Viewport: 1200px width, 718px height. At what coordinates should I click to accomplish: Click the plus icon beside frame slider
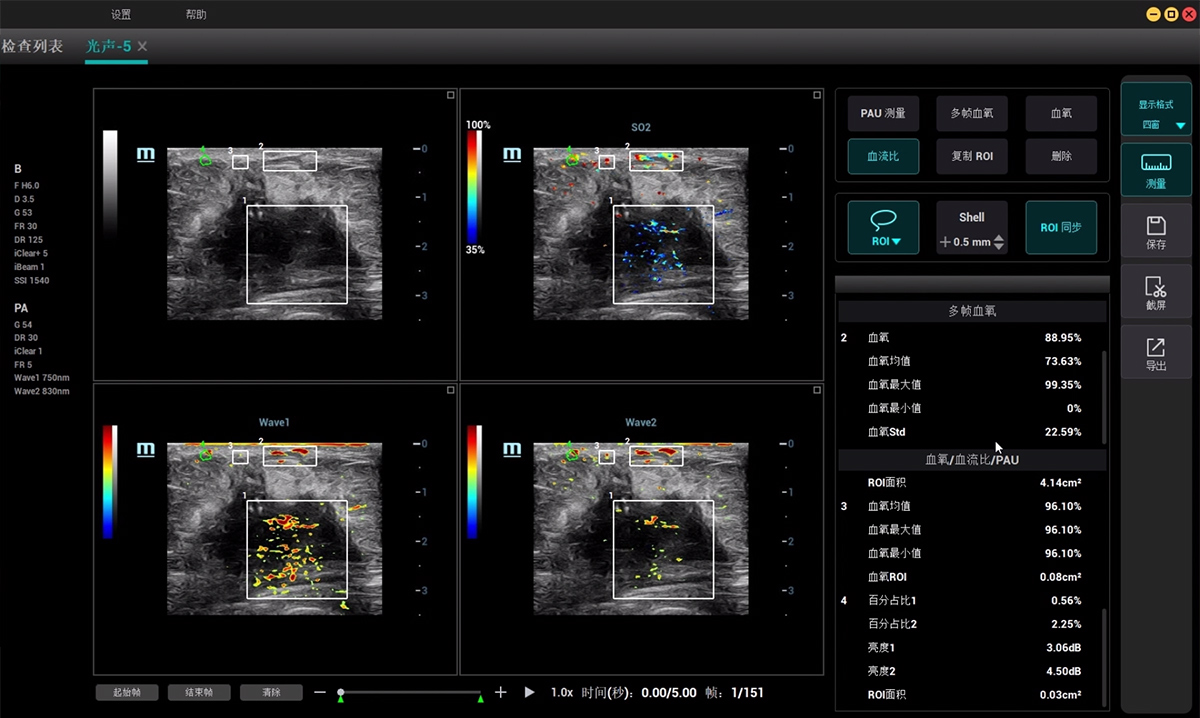pyautogui.click(x=501, y=692)
